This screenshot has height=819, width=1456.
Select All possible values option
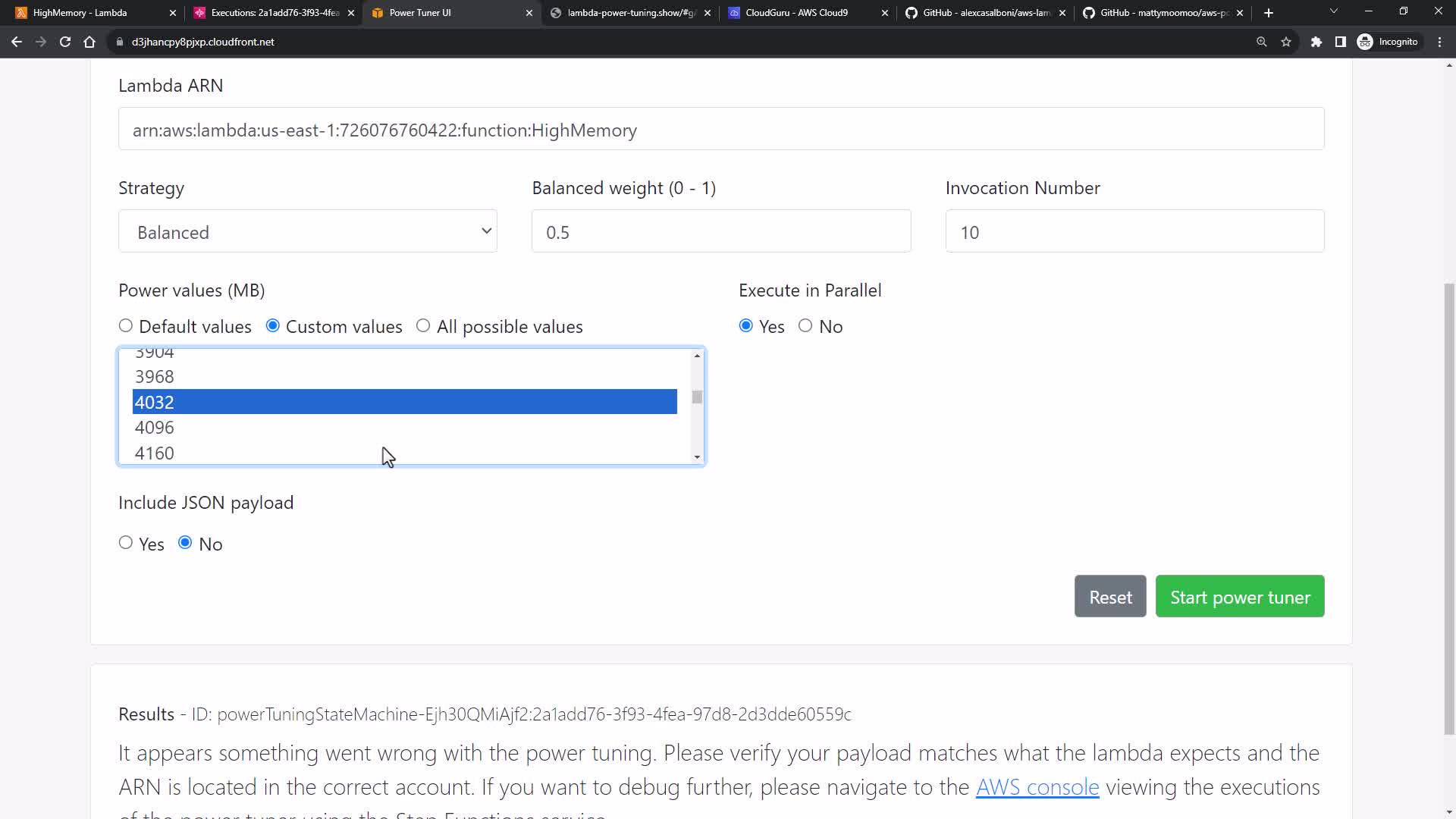[423, 326]
